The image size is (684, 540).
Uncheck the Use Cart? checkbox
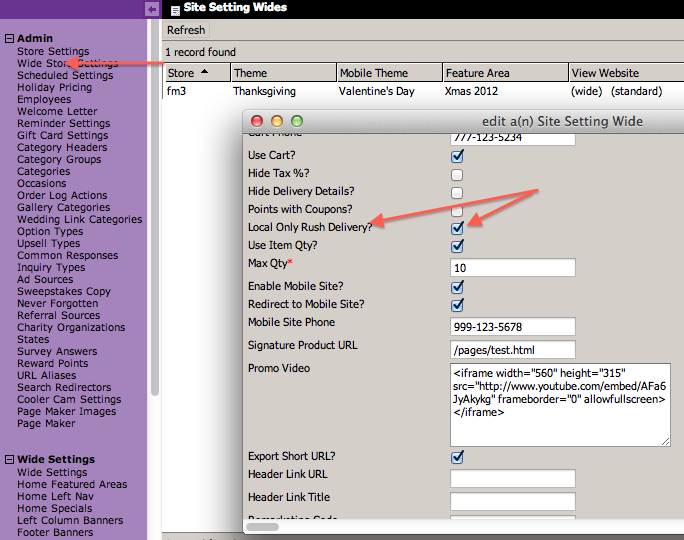[x=457, y=156]
